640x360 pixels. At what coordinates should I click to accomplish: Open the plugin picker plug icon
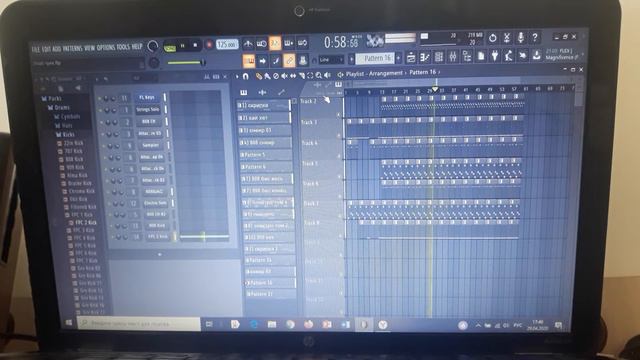(x=495, y=56)
